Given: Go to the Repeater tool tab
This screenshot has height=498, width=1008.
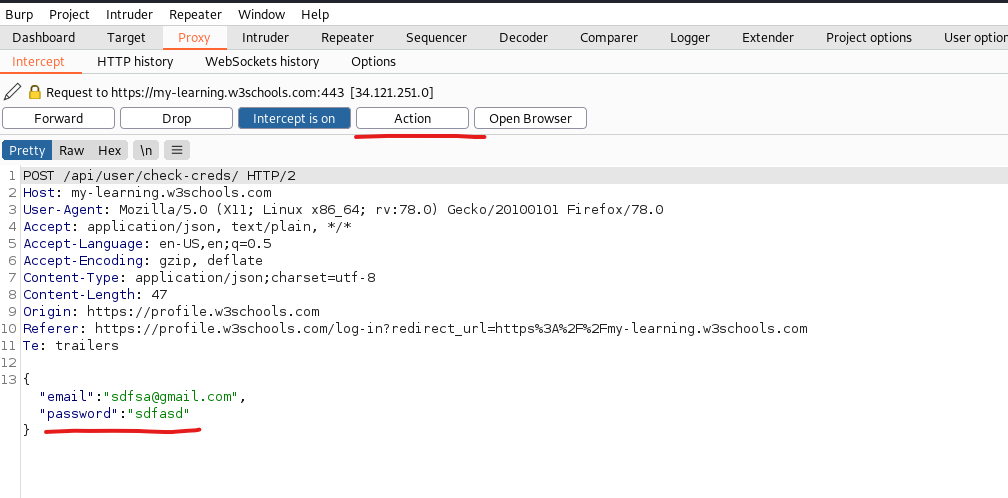Looking at the screenshot, I should (x=347, y=37).
